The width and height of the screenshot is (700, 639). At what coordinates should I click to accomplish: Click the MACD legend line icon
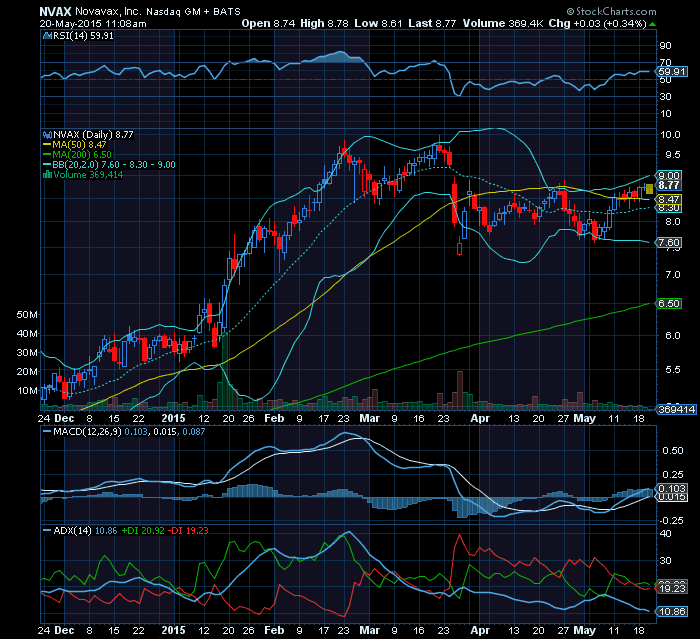[47, 432]
